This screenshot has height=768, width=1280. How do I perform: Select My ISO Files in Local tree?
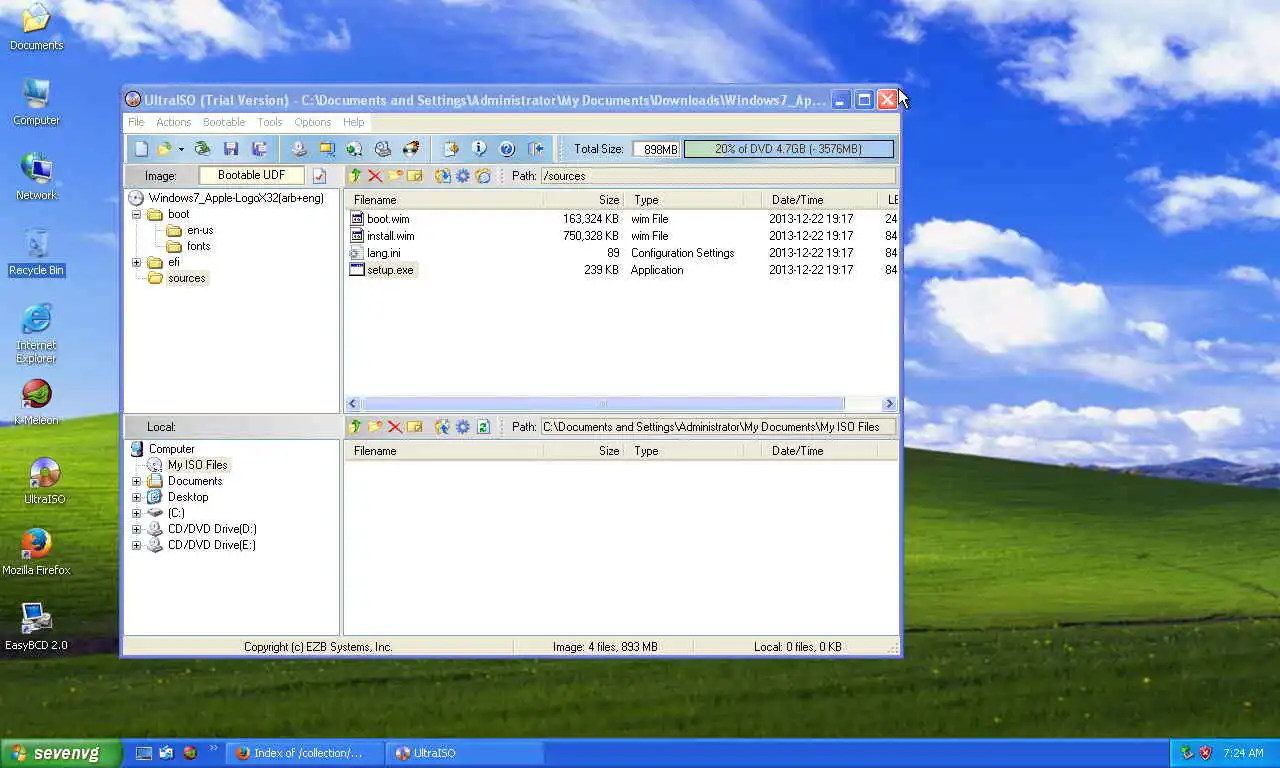point(197,465)
